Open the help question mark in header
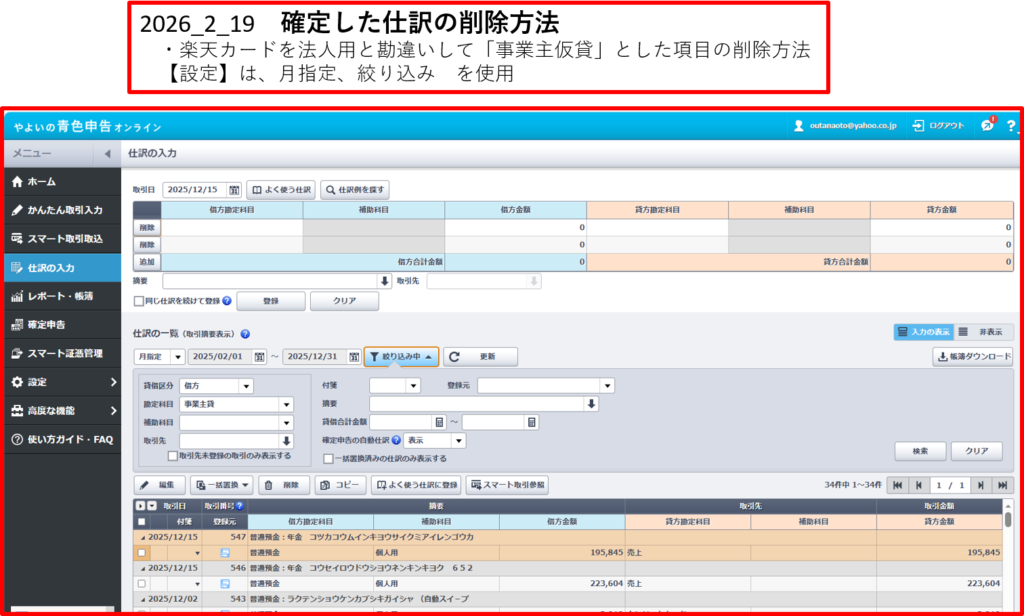This screenshot has width=1024, height=616. (x=1010, y=126)
